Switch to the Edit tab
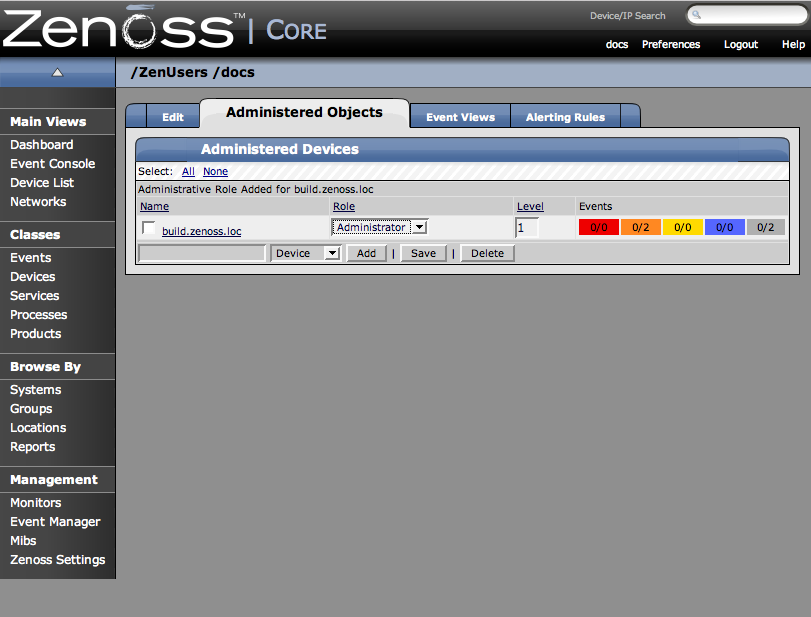This screenshot has width=811, height=617. click(x=173, y=117)
